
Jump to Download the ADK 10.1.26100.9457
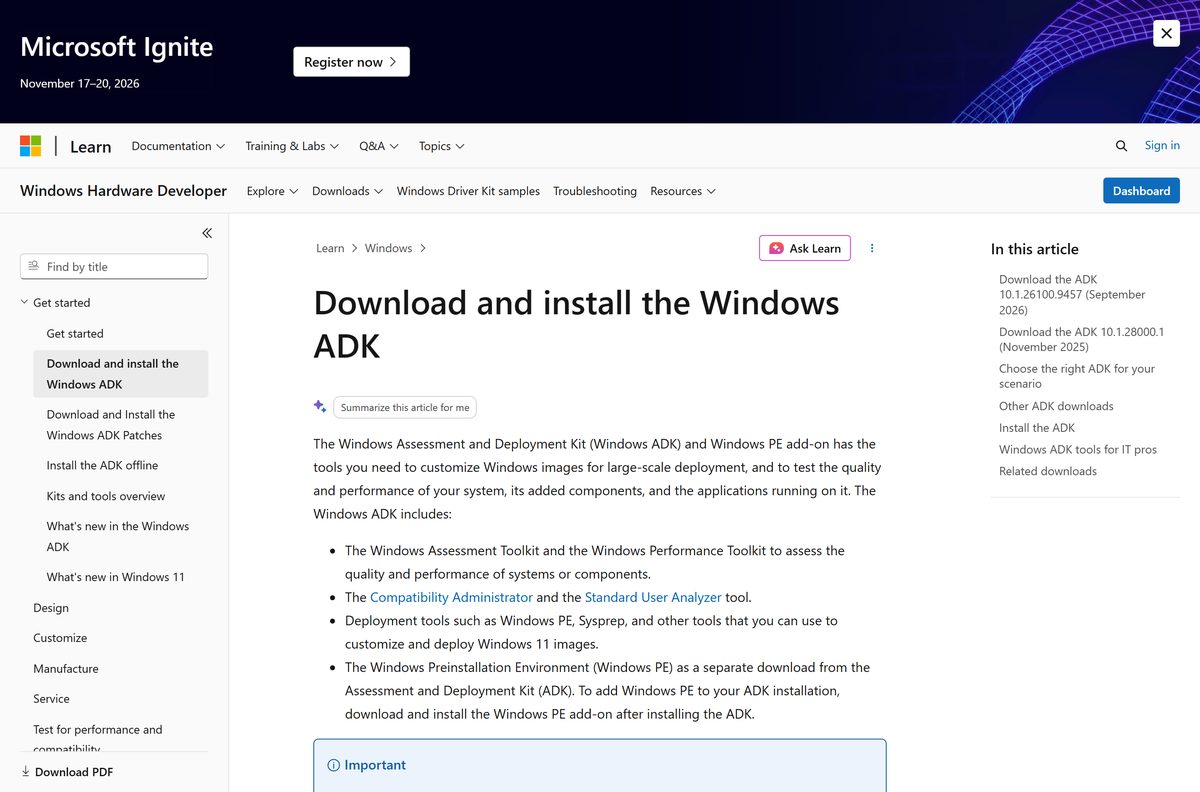1072,295
